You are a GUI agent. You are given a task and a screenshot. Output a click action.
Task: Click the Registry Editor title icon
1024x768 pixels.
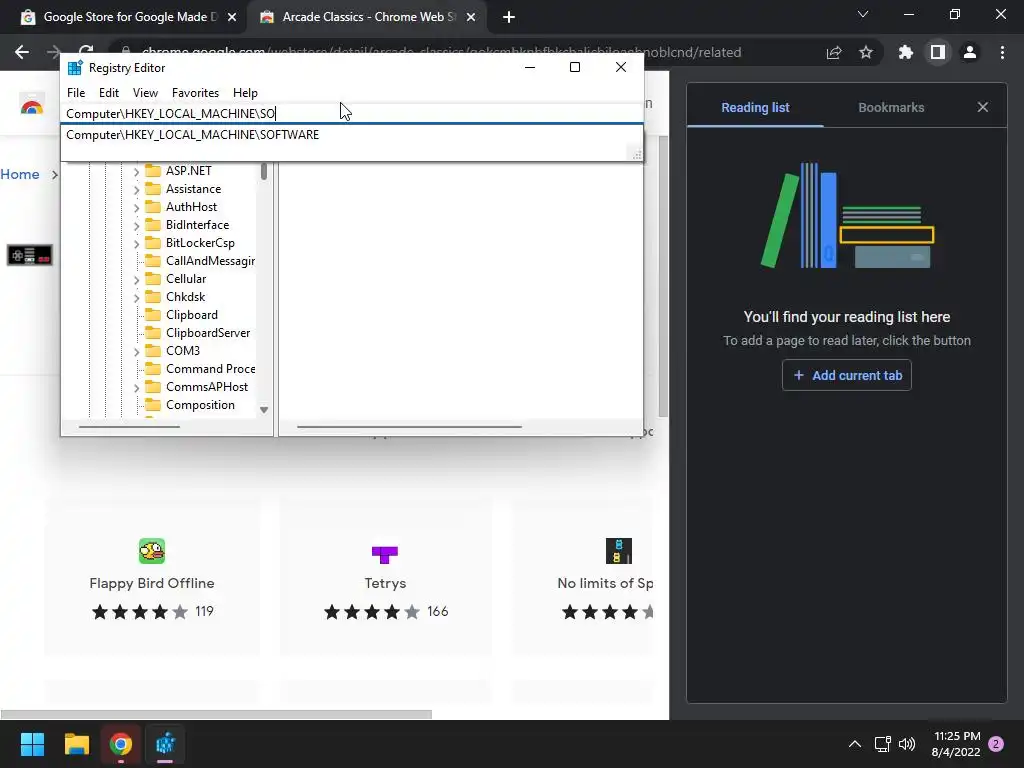[75, 68]
